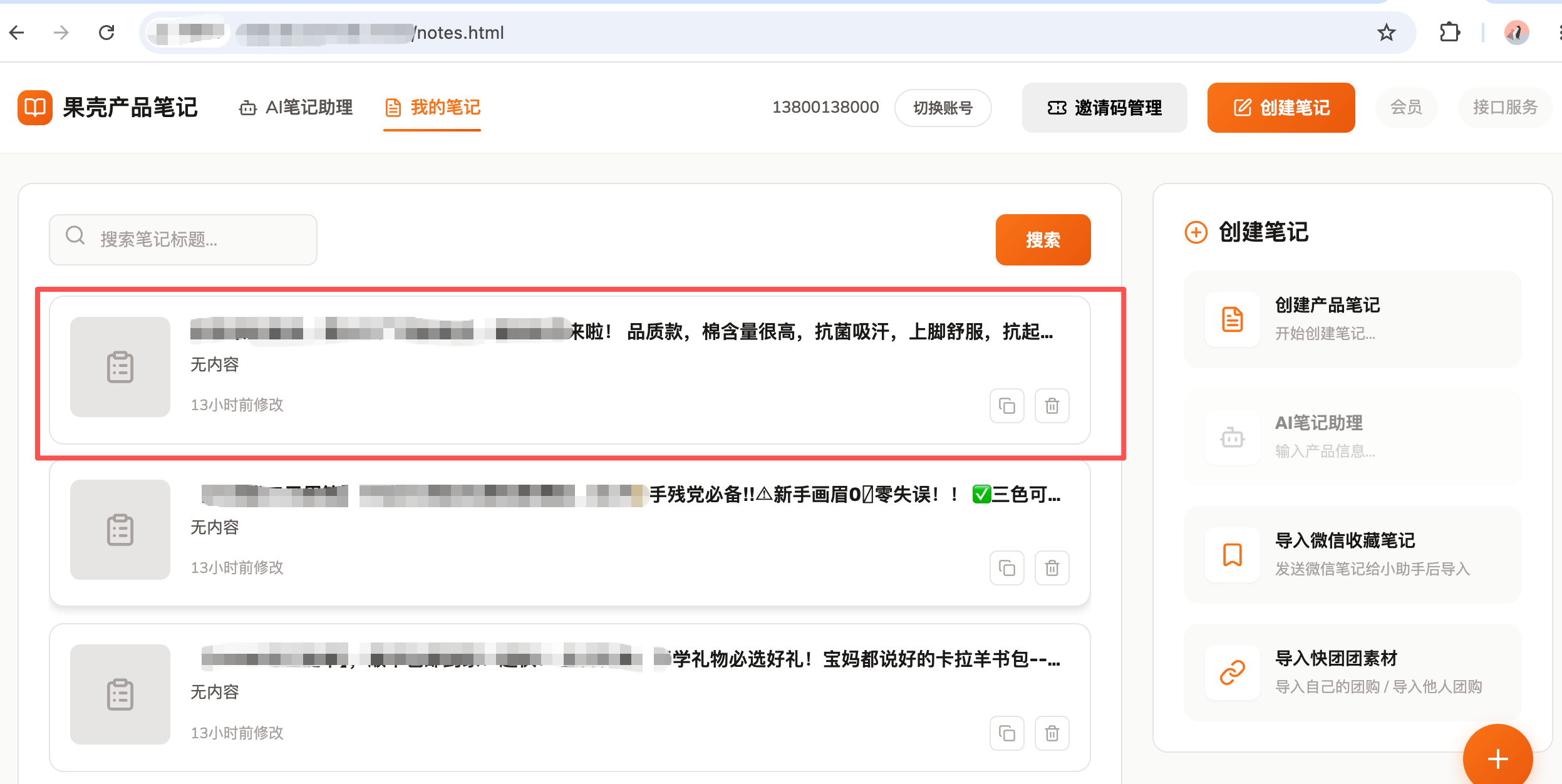Image resolution: width=1562 pixels, height=784 pixels.
Task: Click the 切换账号 button
Action: pos(943,108)
